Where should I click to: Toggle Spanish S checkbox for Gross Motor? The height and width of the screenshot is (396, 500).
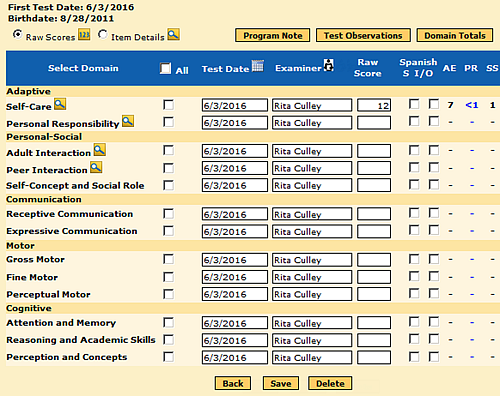414,259
